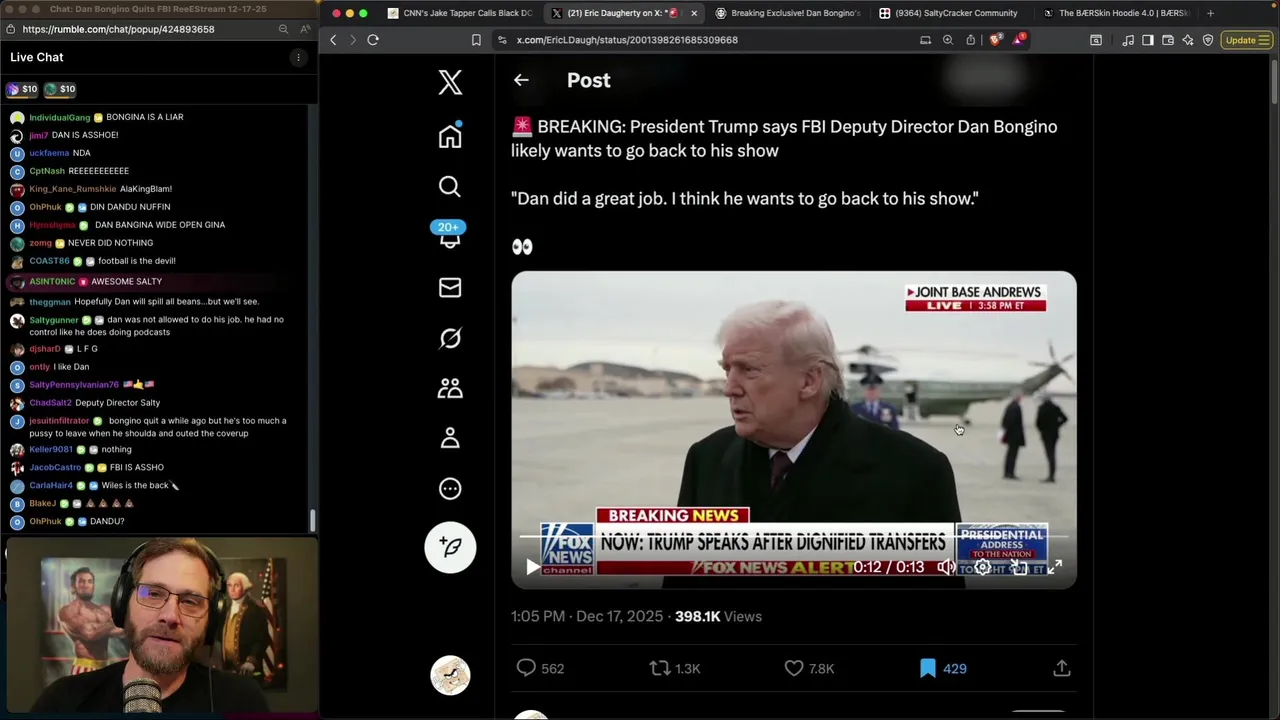Screen dimensions: 1280x720
Task: Go back with the Post header arrow
Action: (521, 80)
